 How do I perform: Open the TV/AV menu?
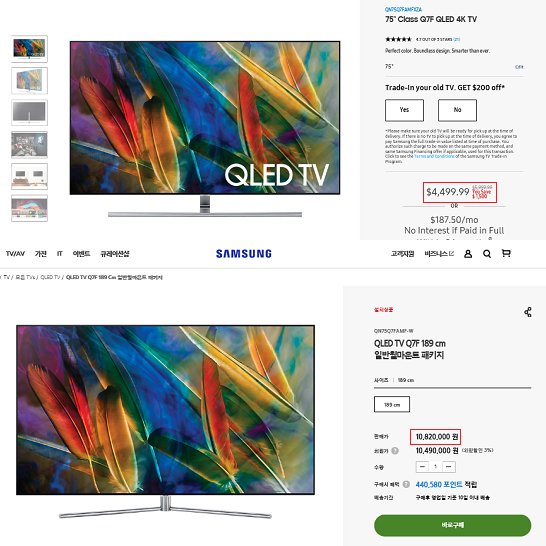point(15,254)
